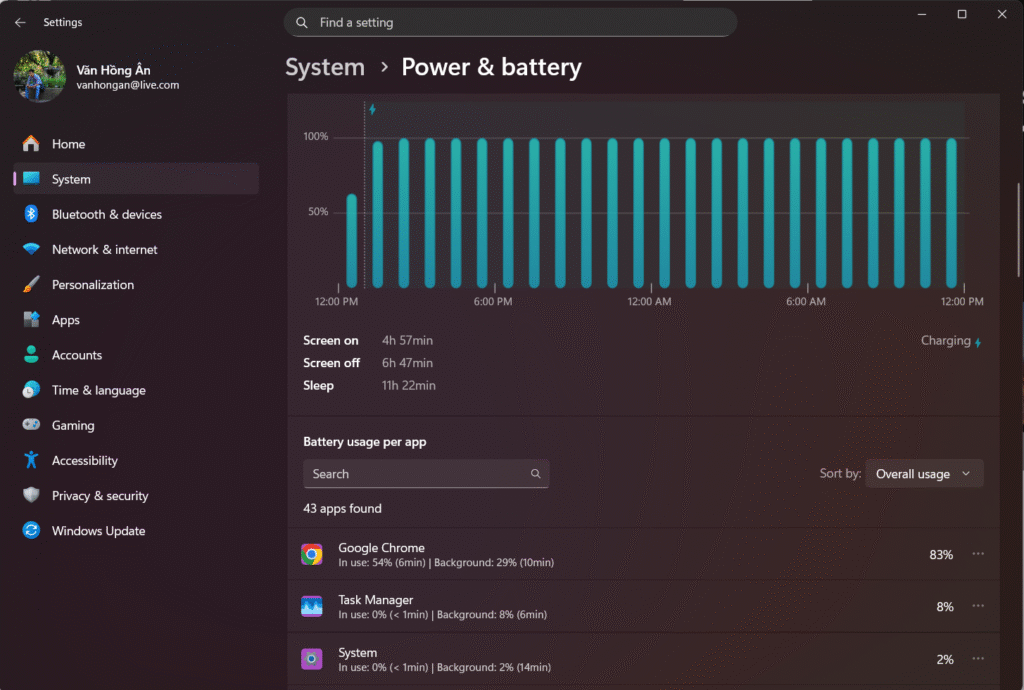The width and height of the screenshot is (1024, 690).
Task: Click the search magnifier icon in Find a setting
Action: coord(302,22)
